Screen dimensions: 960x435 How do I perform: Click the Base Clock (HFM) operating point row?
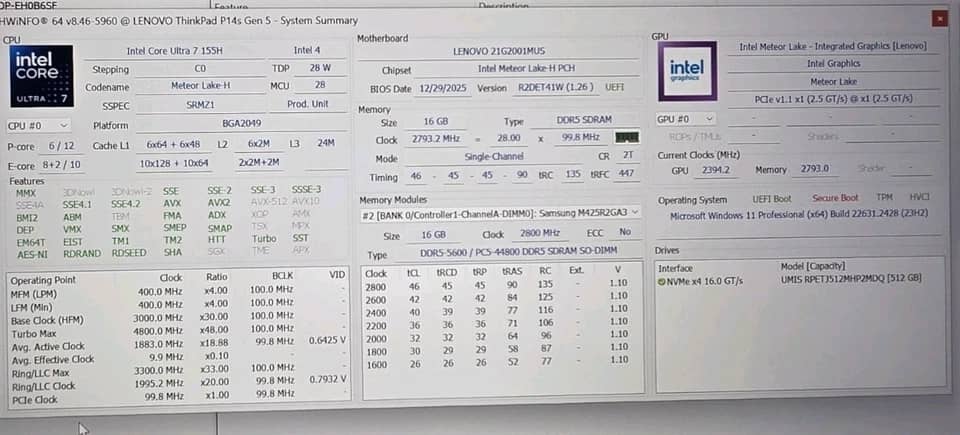click(178, 320)
